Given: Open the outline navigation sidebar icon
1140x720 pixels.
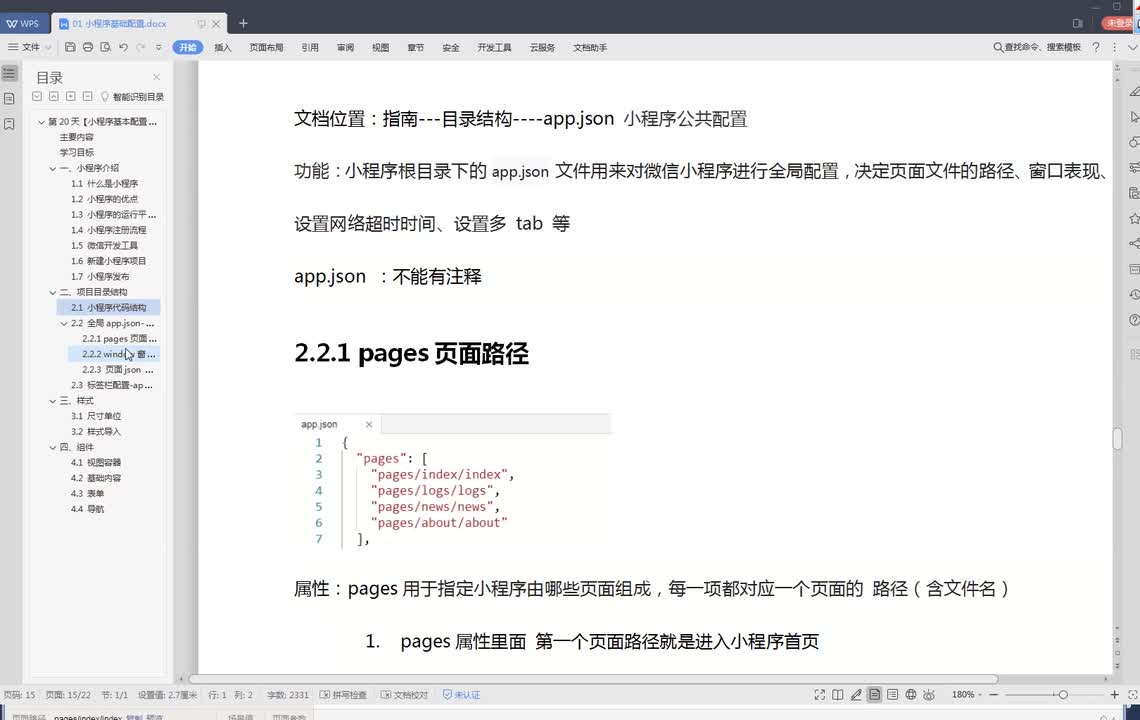Looking at the screenshot, I should point(9,73).
